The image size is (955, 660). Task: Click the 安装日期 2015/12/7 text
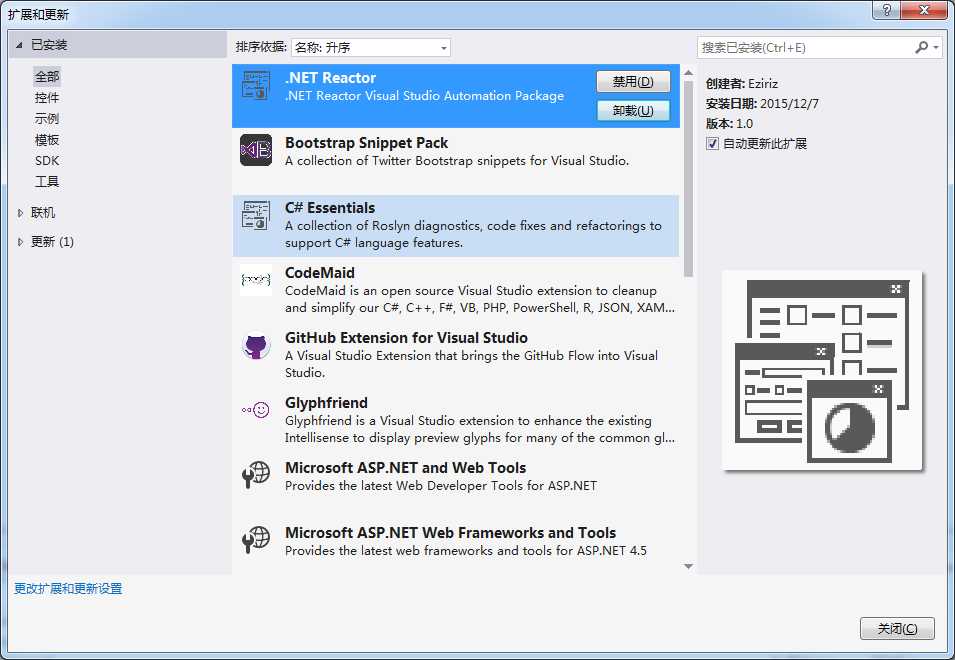pos(762,104)
